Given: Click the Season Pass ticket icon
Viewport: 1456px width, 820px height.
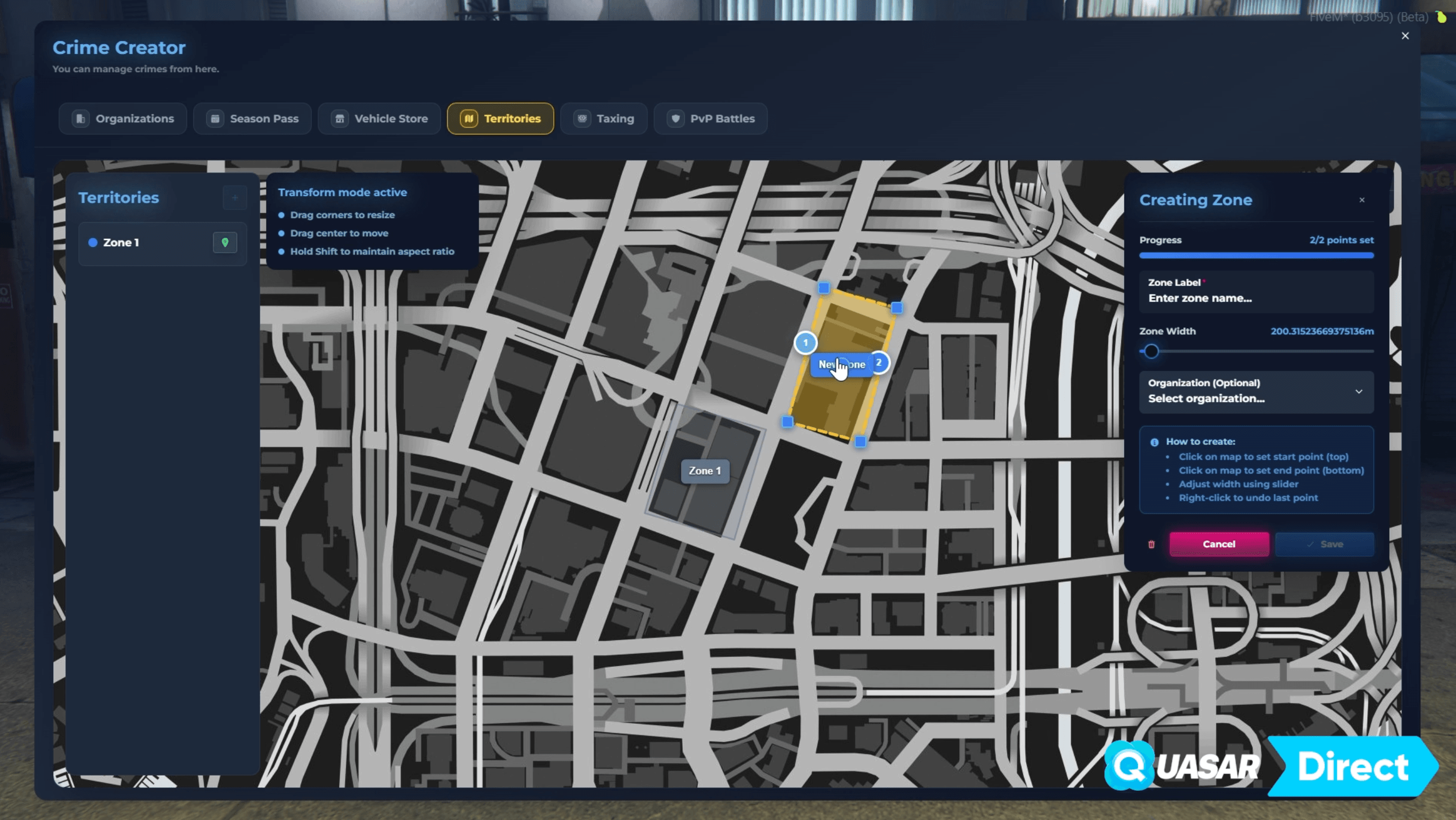Looking at the screenshot, I should (x=215, y=119).
